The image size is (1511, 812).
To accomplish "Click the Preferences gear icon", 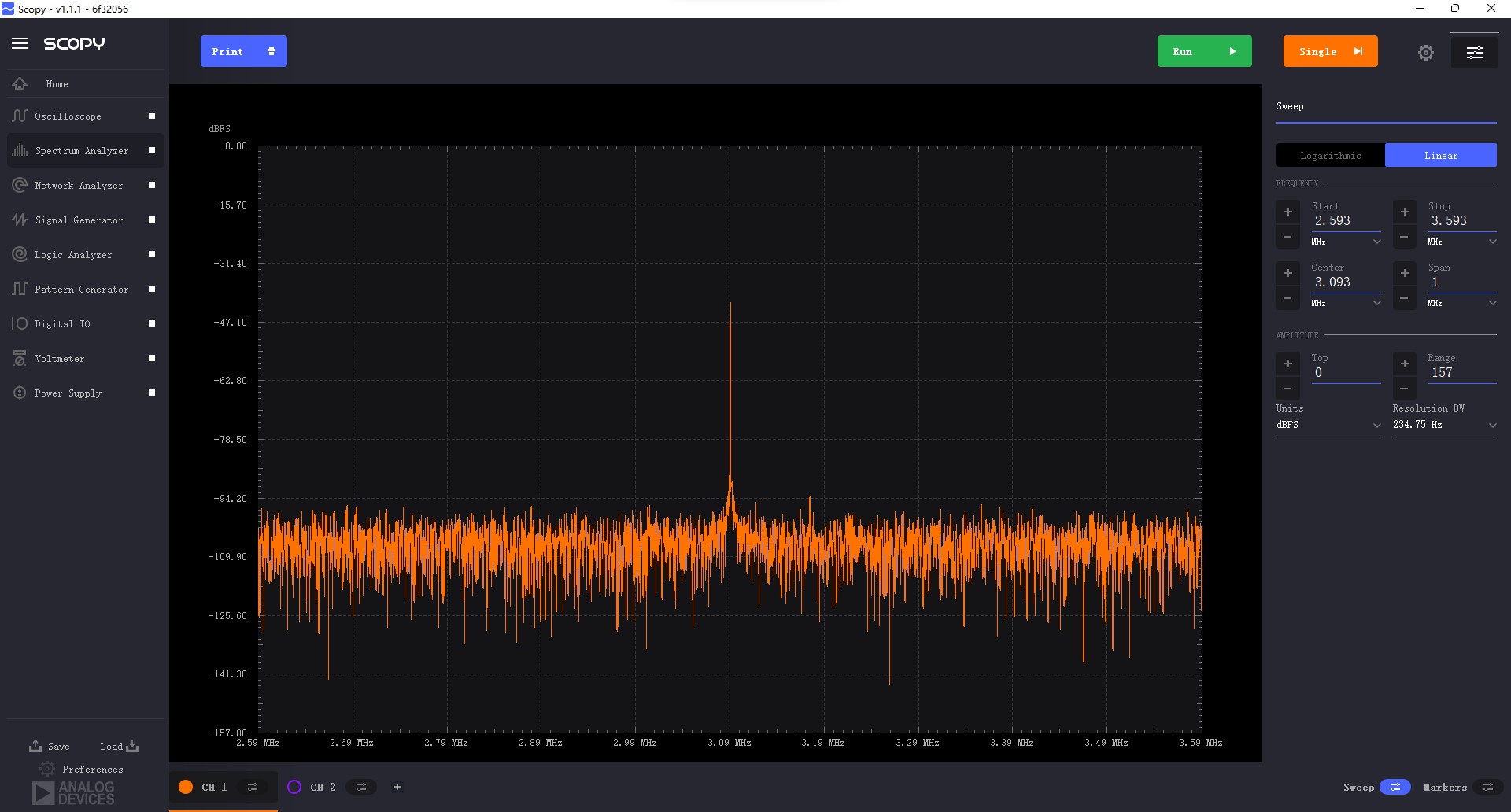I will [x=47, y=769].
